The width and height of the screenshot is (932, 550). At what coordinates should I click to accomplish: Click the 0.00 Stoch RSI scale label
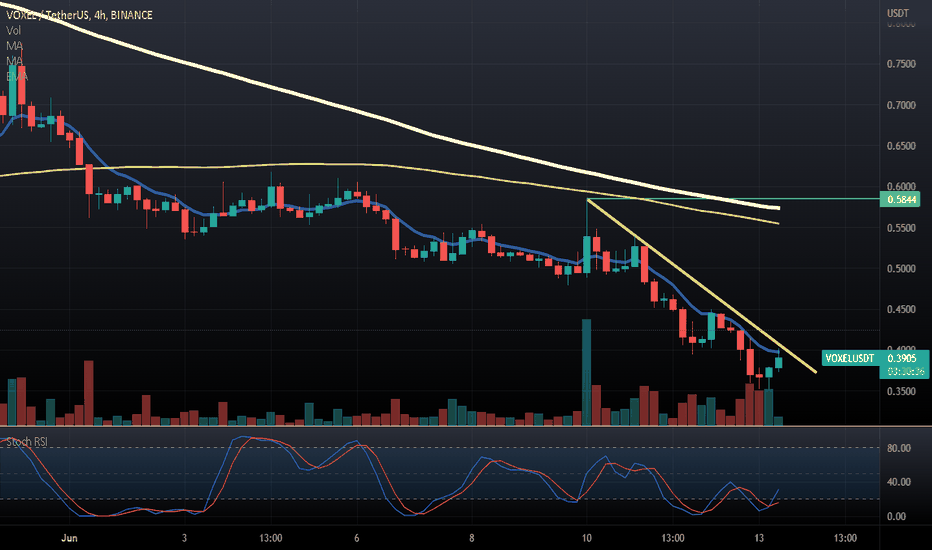point(896,517)
